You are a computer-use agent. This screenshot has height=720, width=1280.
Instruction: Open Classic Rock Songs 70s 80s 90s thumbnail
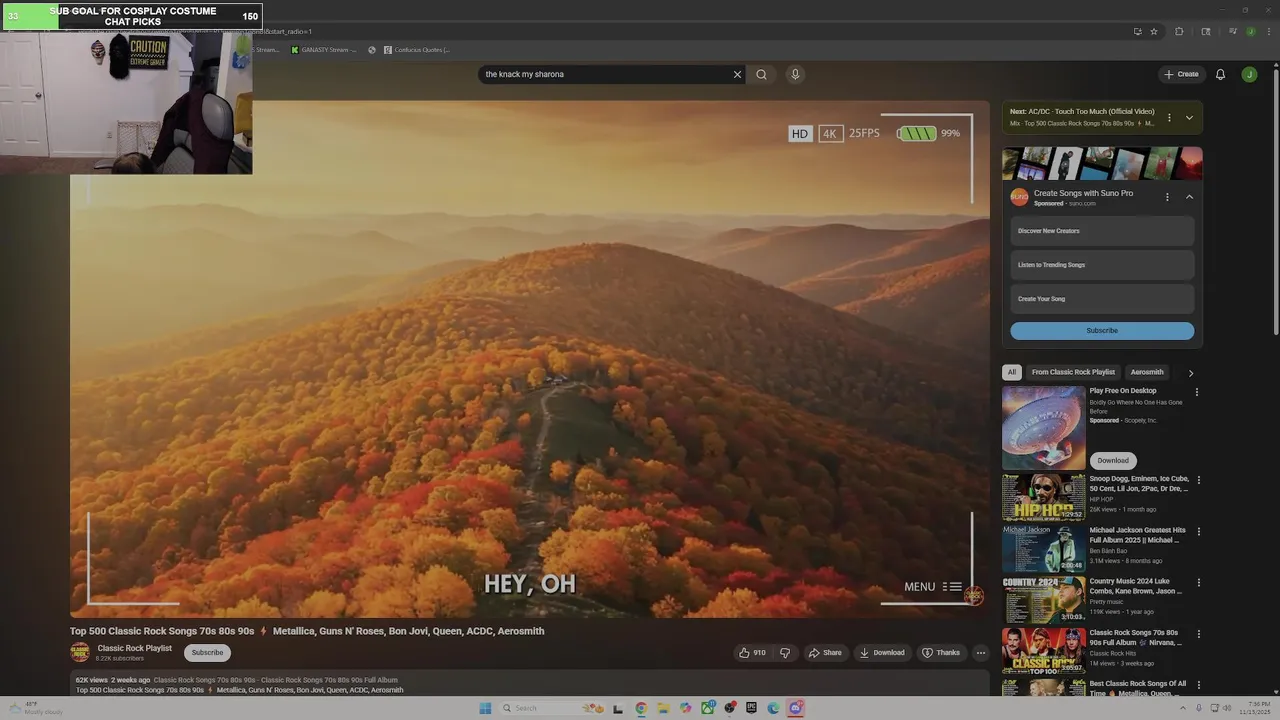click(1043, 651)
